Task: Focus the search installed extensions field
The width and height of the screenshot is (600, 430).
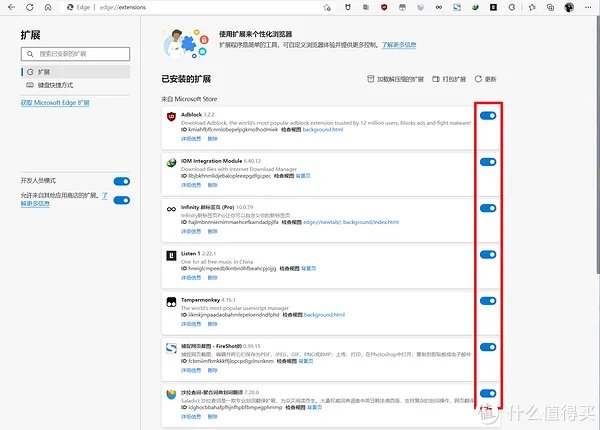Action: 75,54
